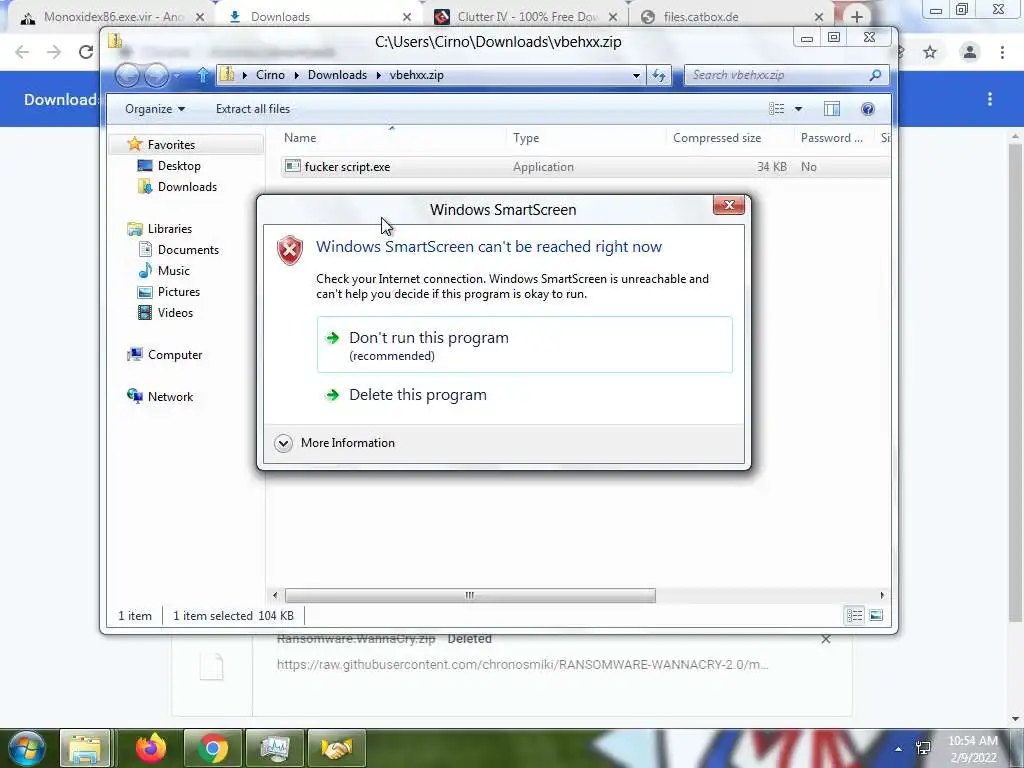1024x768 pixels.
Task: Open the Organize dropdown menu
Action: [155, 109]
